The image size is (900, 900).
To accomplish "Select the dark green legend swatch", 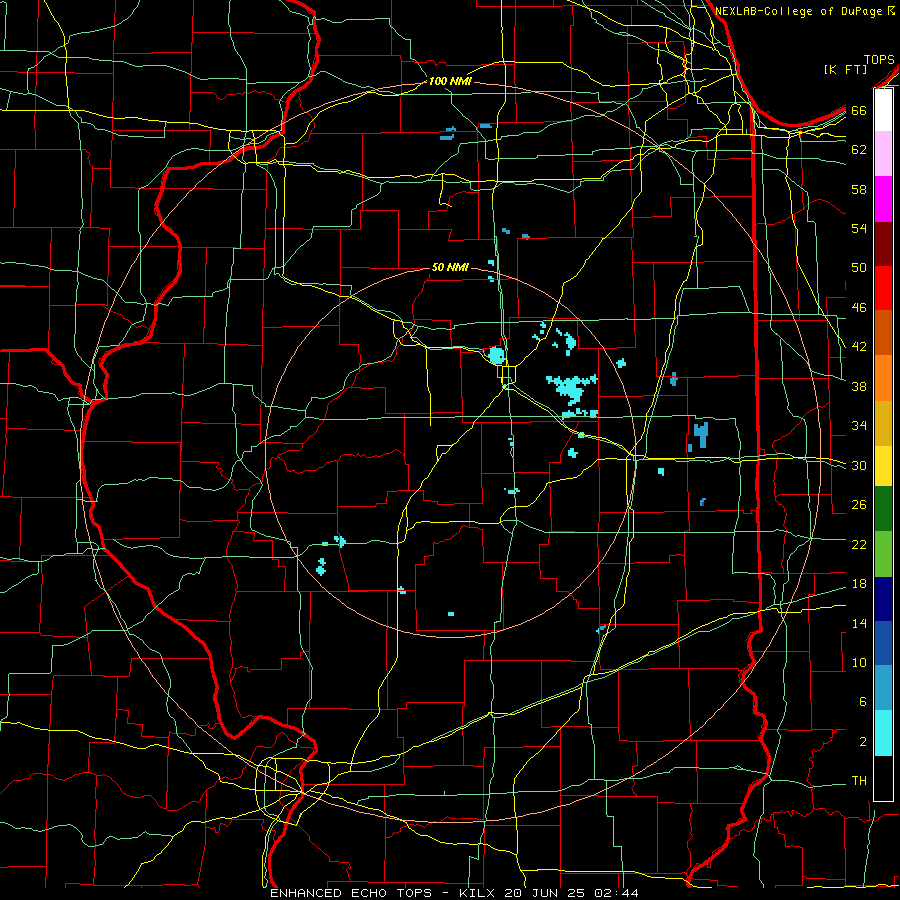I will pos(883,509).
